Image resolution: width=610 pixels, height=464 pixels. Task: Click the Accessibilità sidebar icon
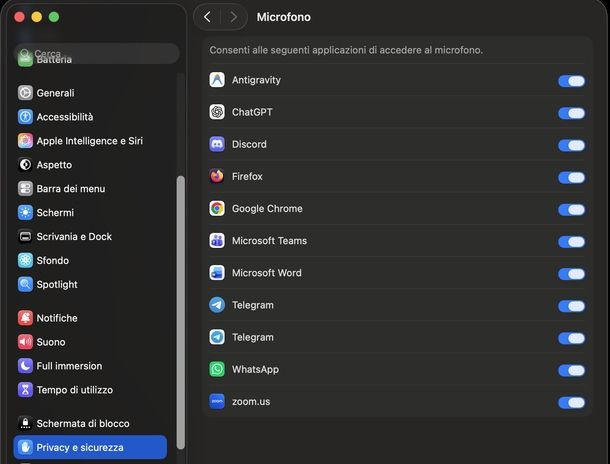click(25, 117)
